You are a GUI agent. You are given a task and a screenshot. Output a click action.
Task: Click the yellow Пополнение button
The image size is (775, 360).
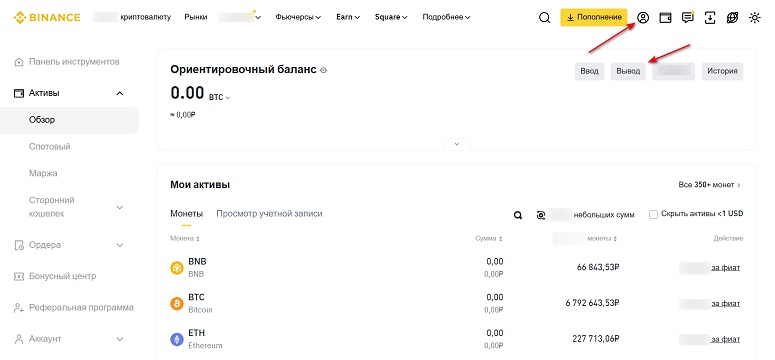coord(594,17)
